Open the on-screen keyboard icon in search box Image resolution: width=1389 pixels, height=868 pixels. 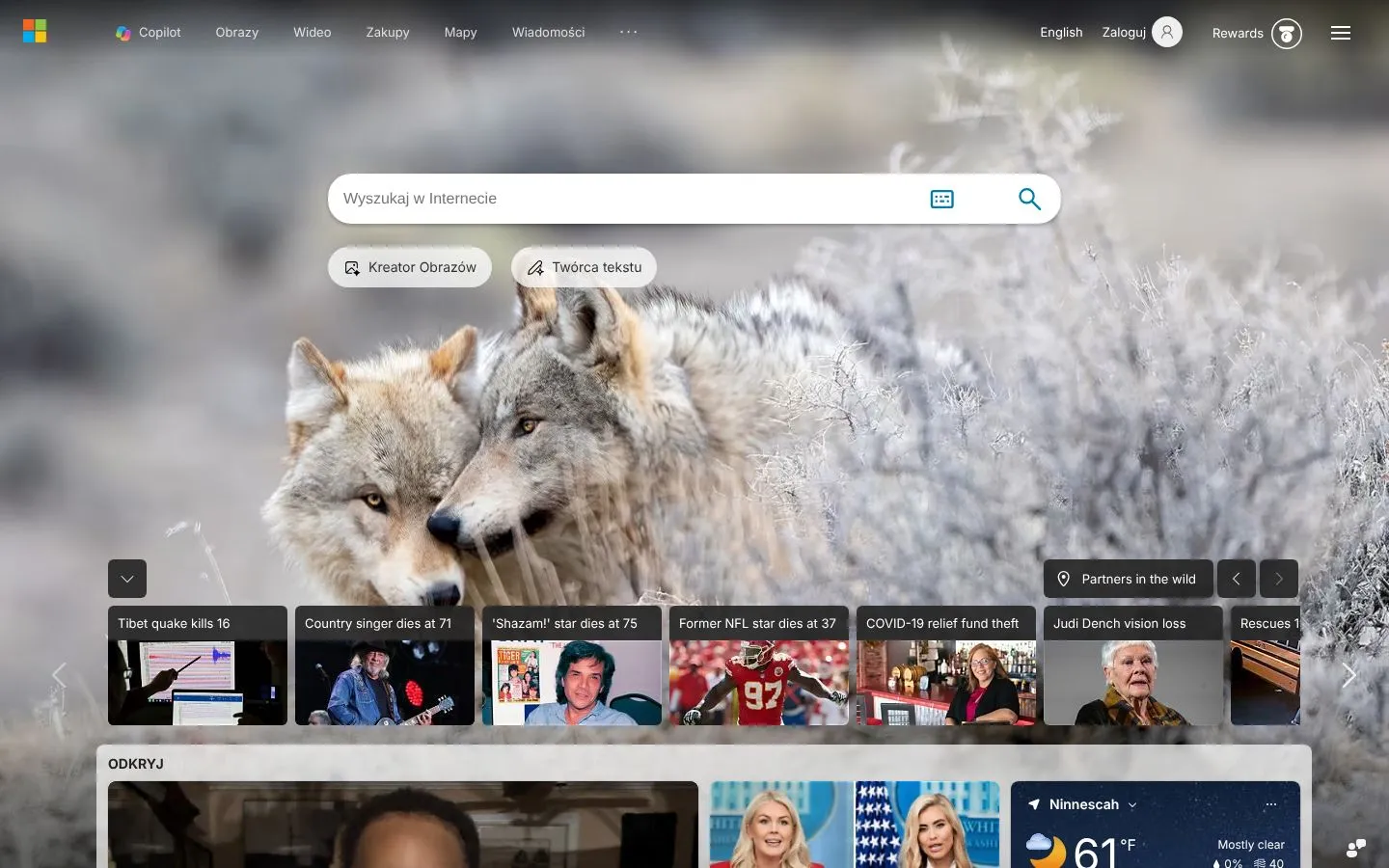point(941,199)
